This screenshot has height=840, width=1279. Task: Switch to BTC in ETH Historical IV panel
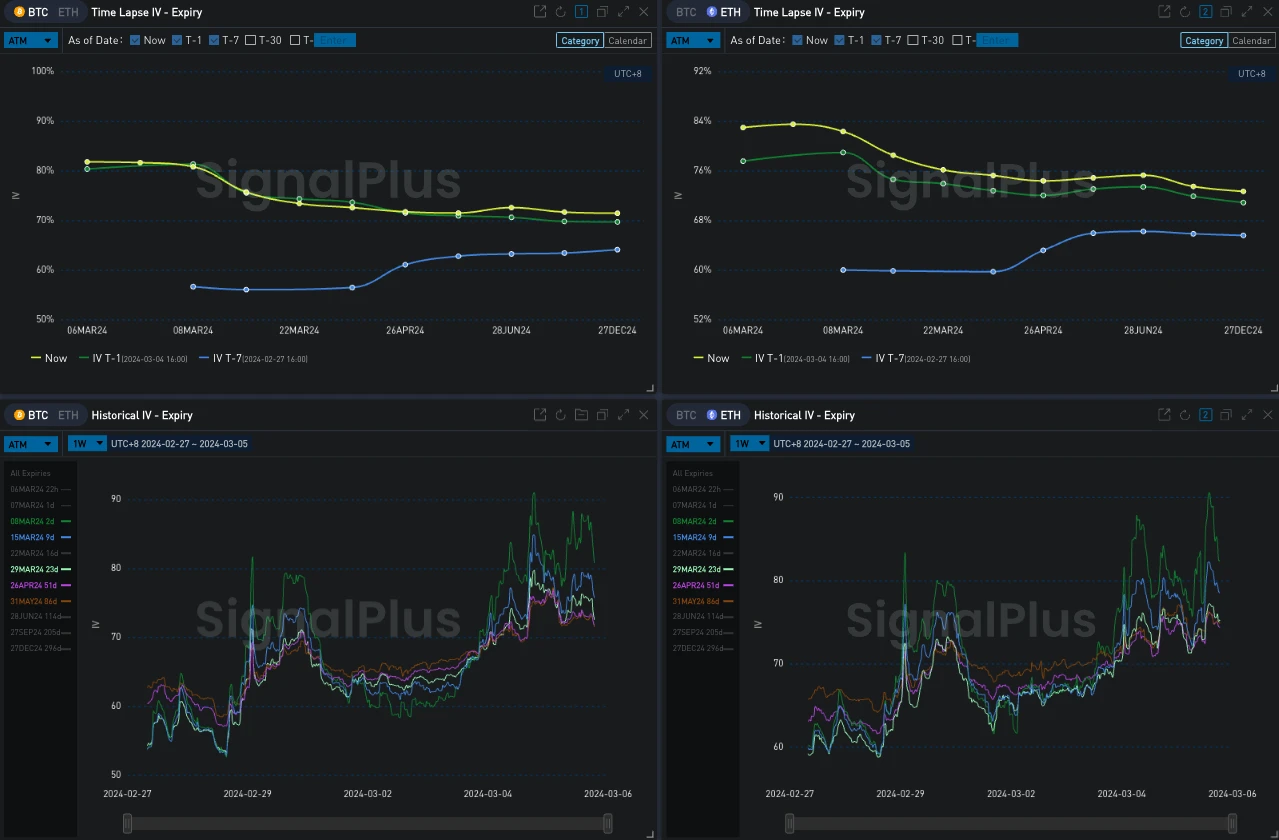coord(686,415)
